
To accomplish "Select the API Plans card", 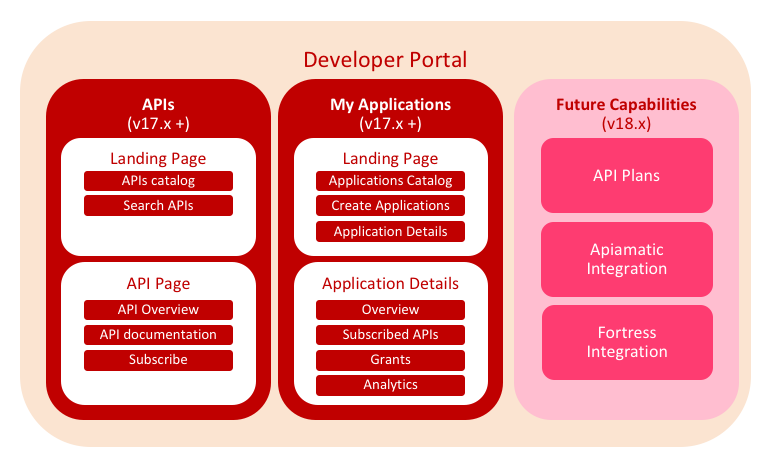I will (x=627, y=175).
